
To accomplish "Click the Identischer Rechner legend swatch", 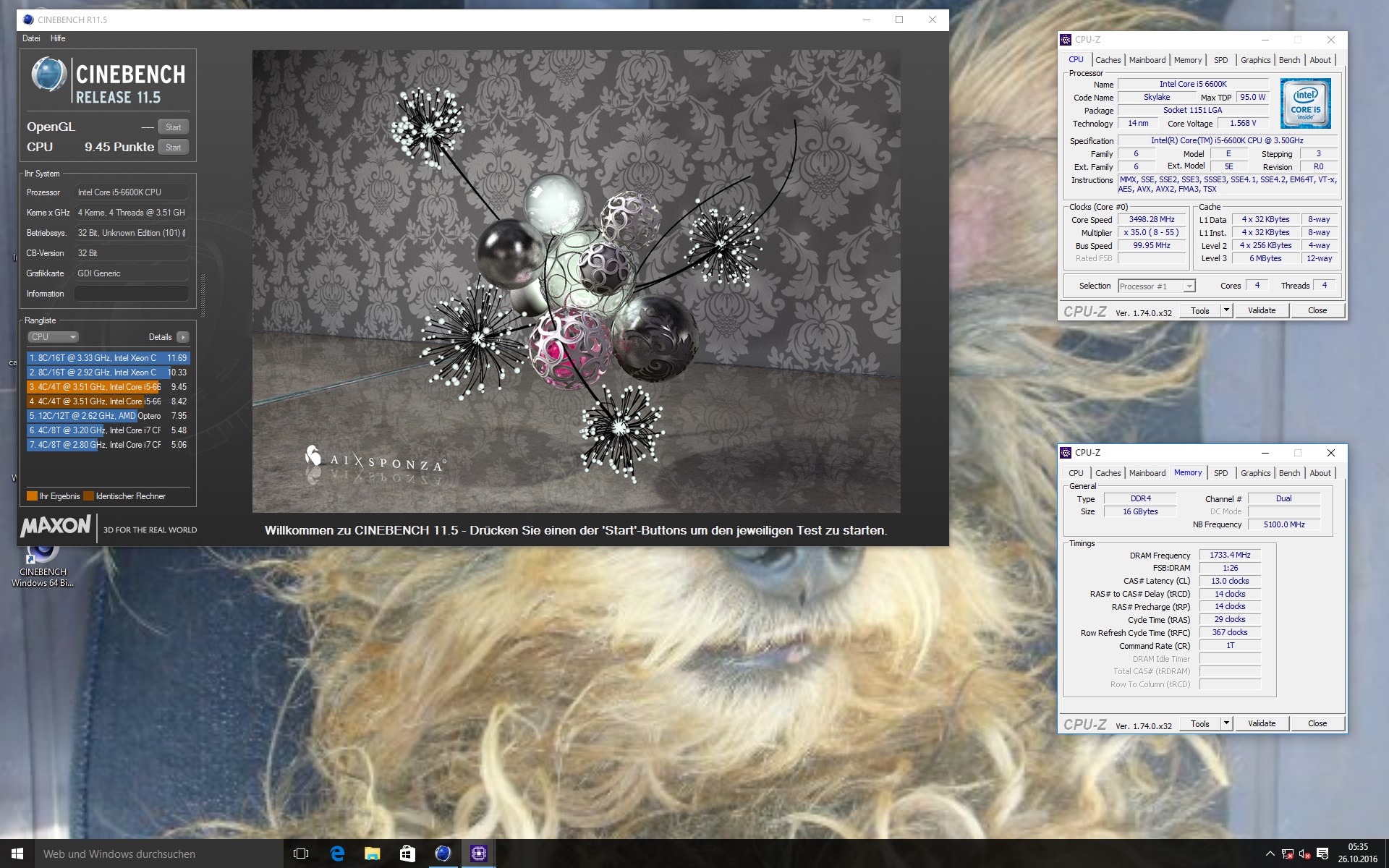I will click(x=88, y=496).
